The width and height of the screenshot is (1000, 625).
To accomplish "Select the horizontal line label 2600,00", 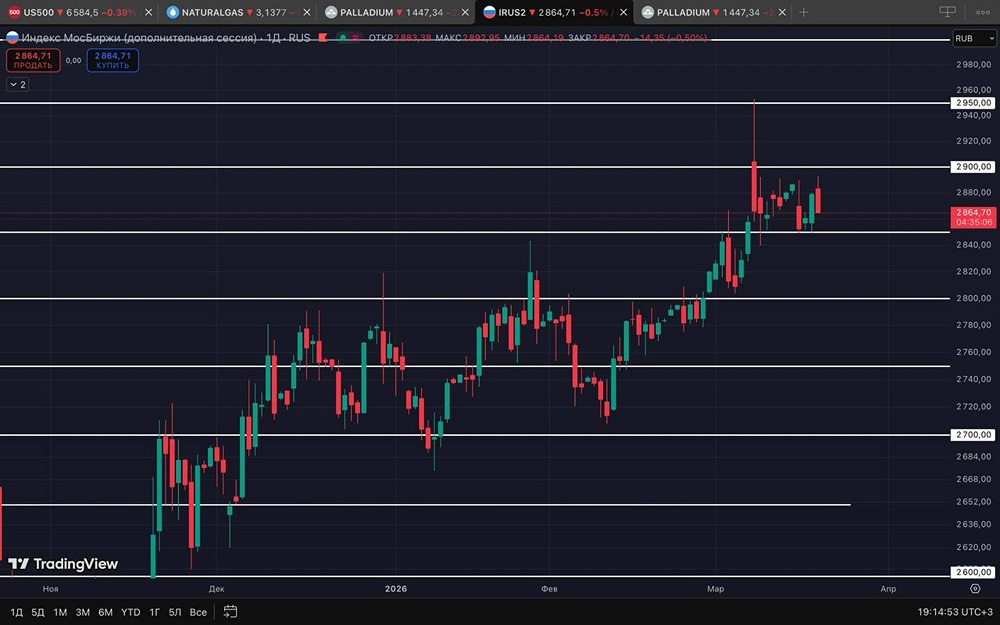I will pos(973,572).
